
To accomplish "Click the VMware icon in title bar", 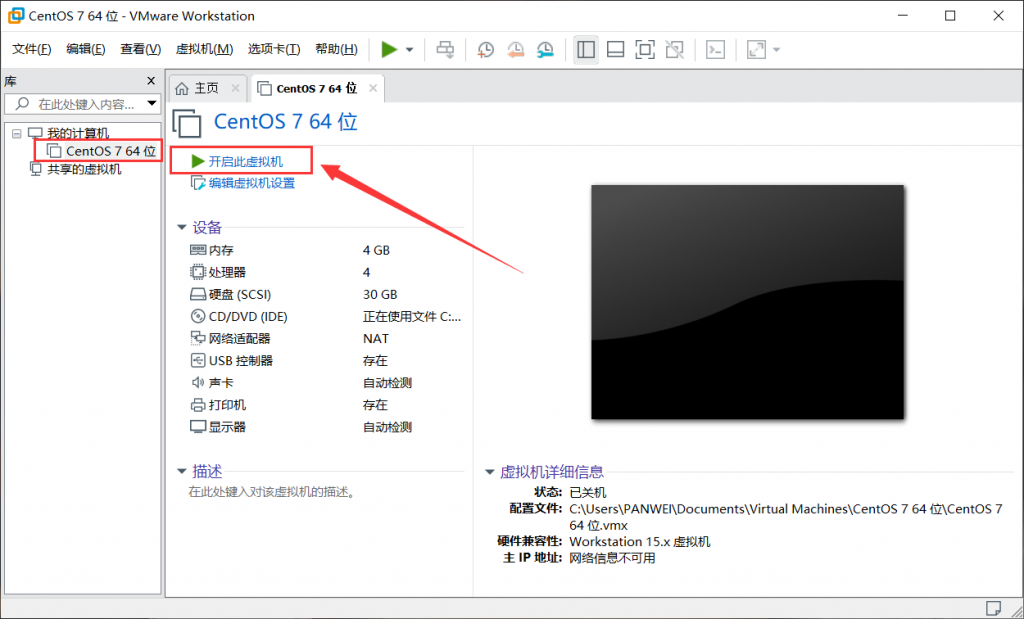I will click(x=16, y=16).
